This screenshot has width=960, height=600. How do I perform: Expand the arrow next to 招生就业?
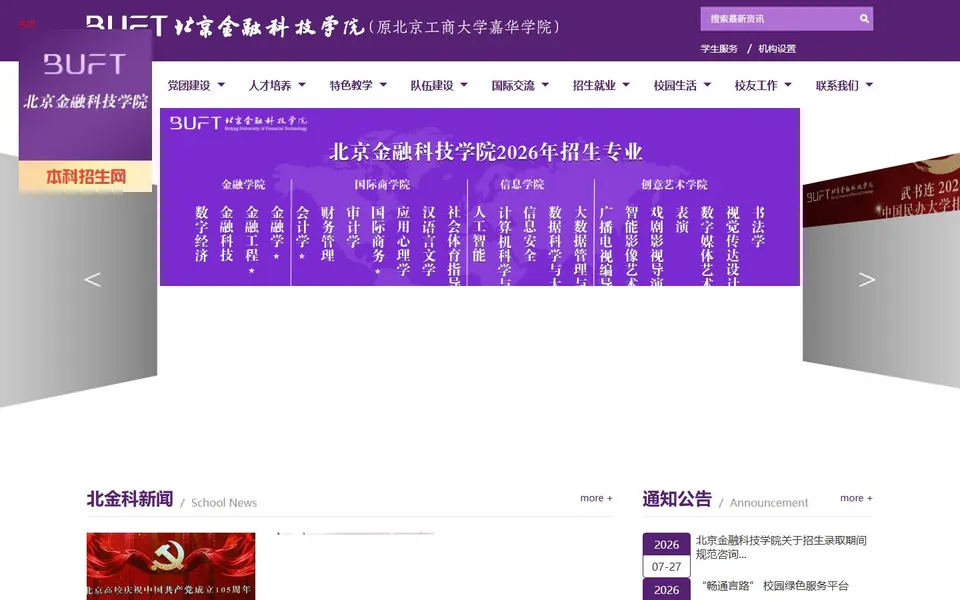click(626, 85)
